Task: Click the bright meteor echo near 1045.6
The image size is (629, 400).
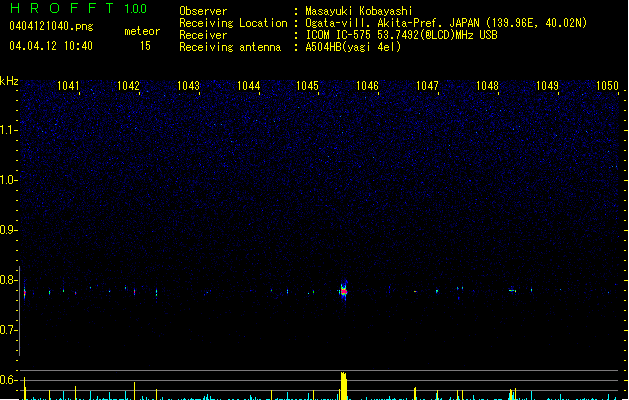Action: click(x=343, y=290)
